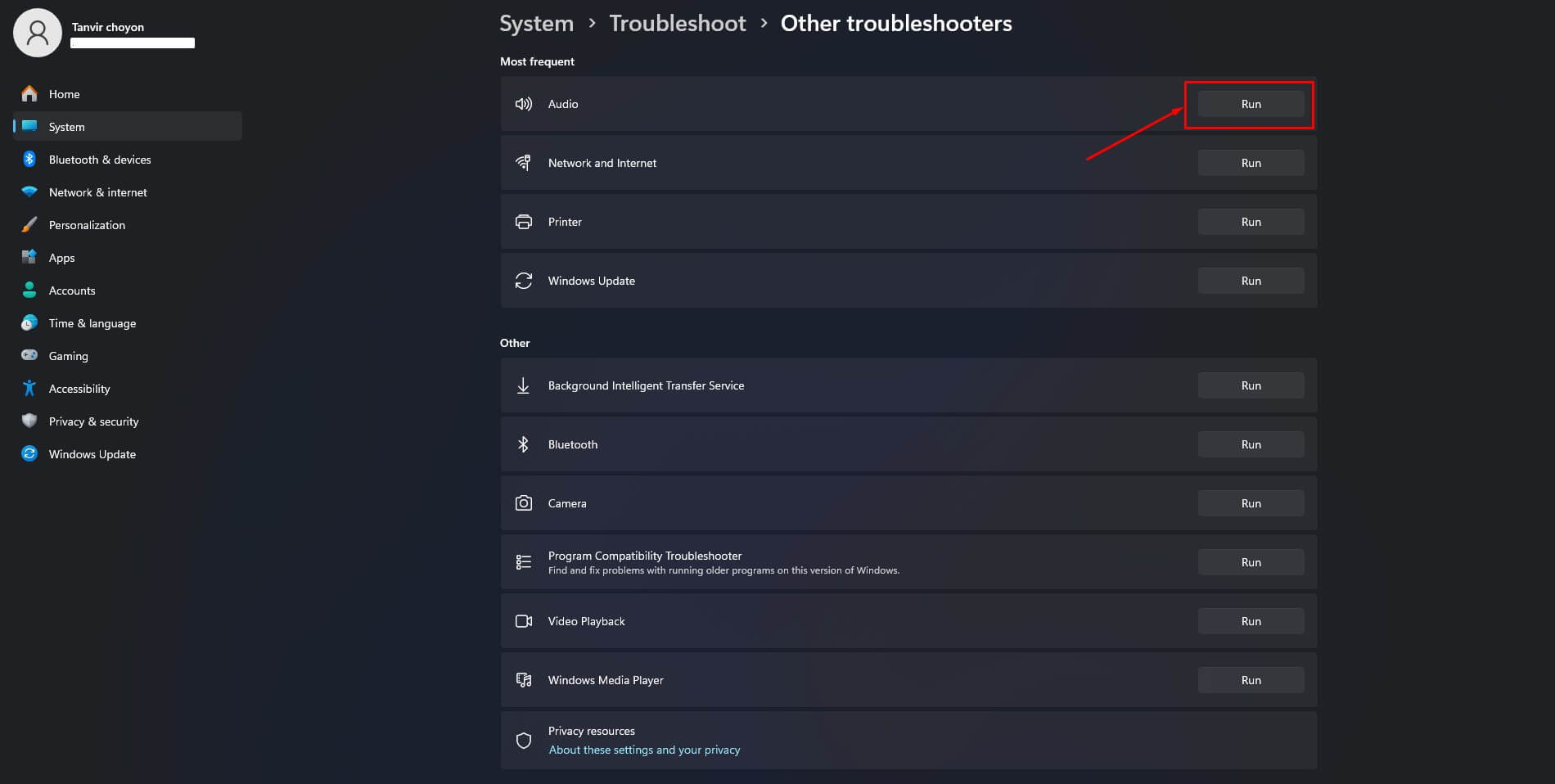The image size is (1555, 784).
Task: Run the Windows Media Player troubleshooter
Action: pyautogui.click(x=1251, y=680)
